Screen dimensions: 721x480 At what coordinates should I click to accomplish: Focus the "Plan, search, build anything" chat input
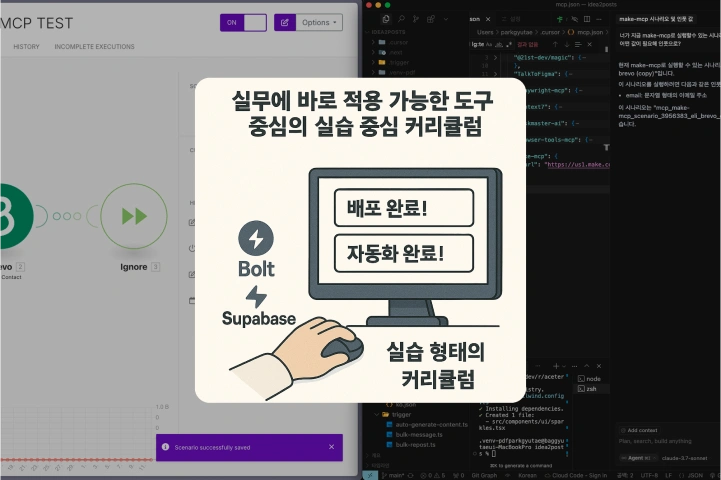tap(655, 441)
